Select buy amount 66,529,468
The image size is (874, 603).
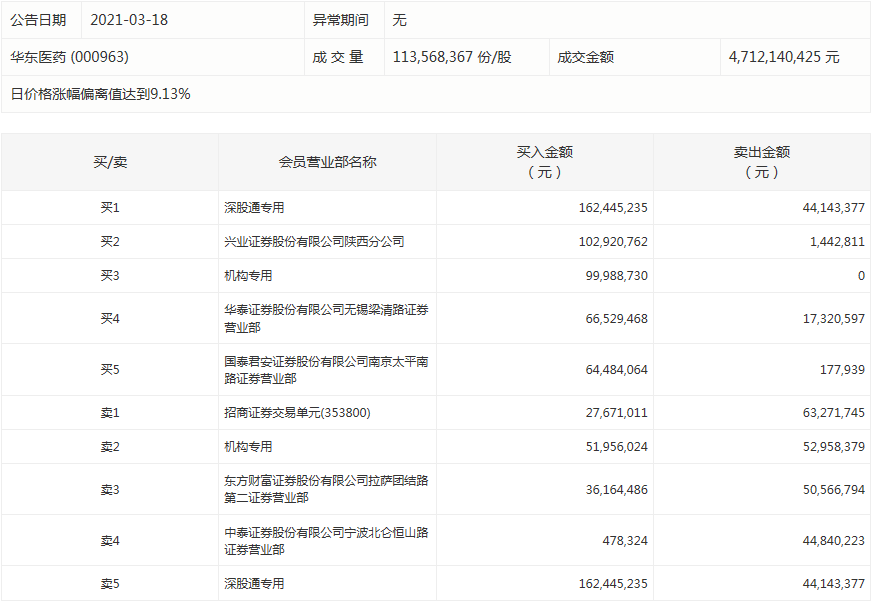[x=616, y=319]
